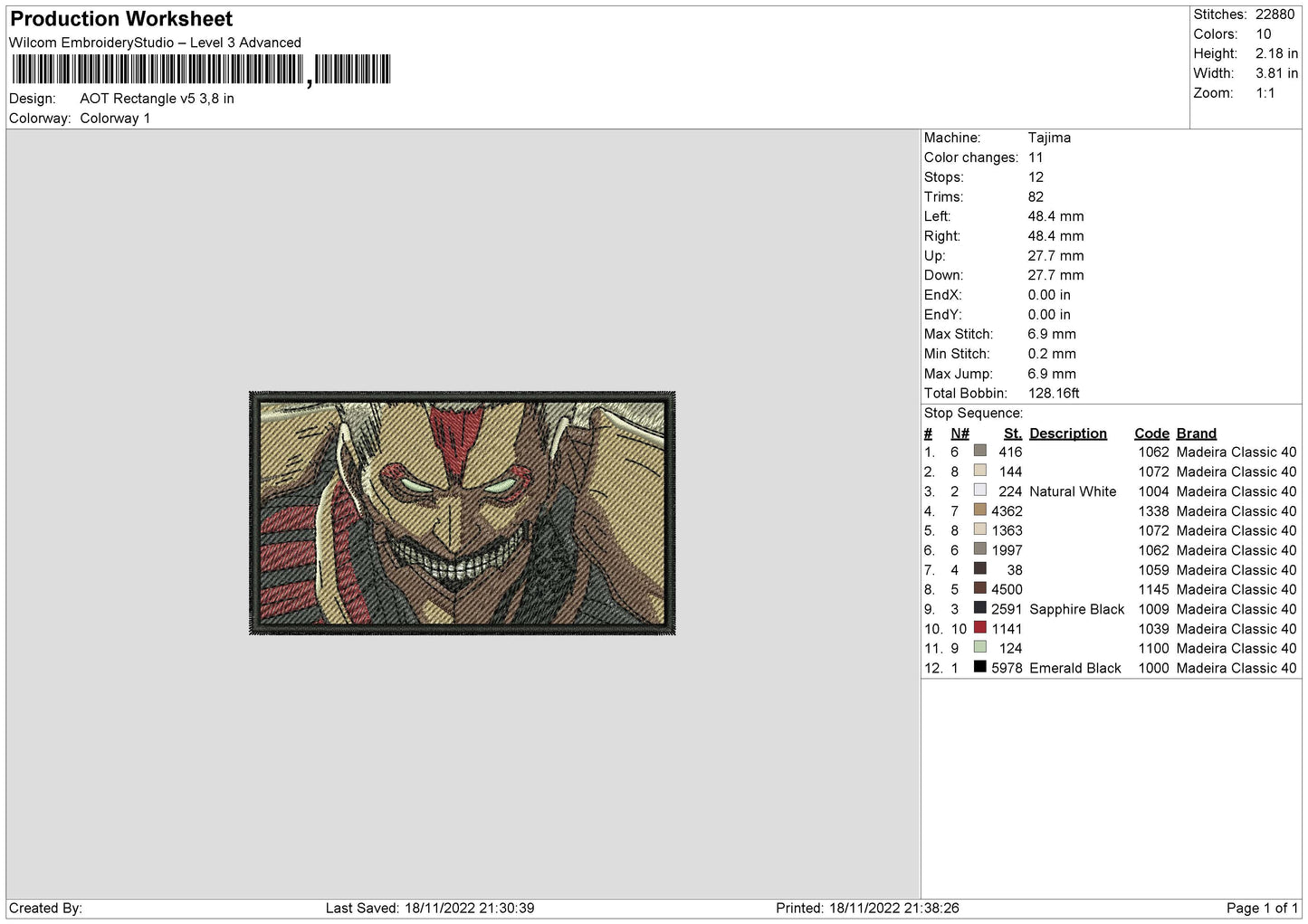The image size is (1308, 924).
Task: Click the Color changes value '11'
Action: pos(1036,157)
